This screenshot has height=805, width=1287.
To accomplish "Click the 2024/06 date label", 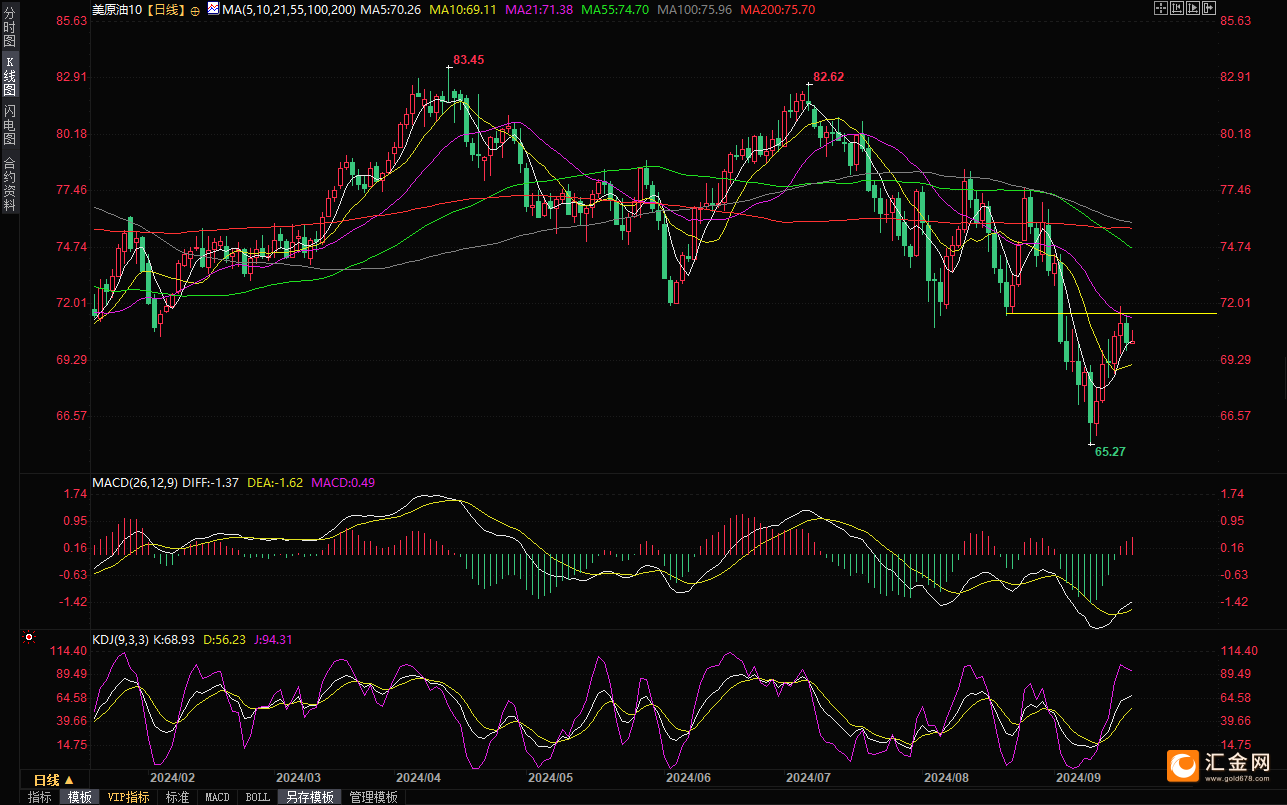I will (x=688, y=777).
